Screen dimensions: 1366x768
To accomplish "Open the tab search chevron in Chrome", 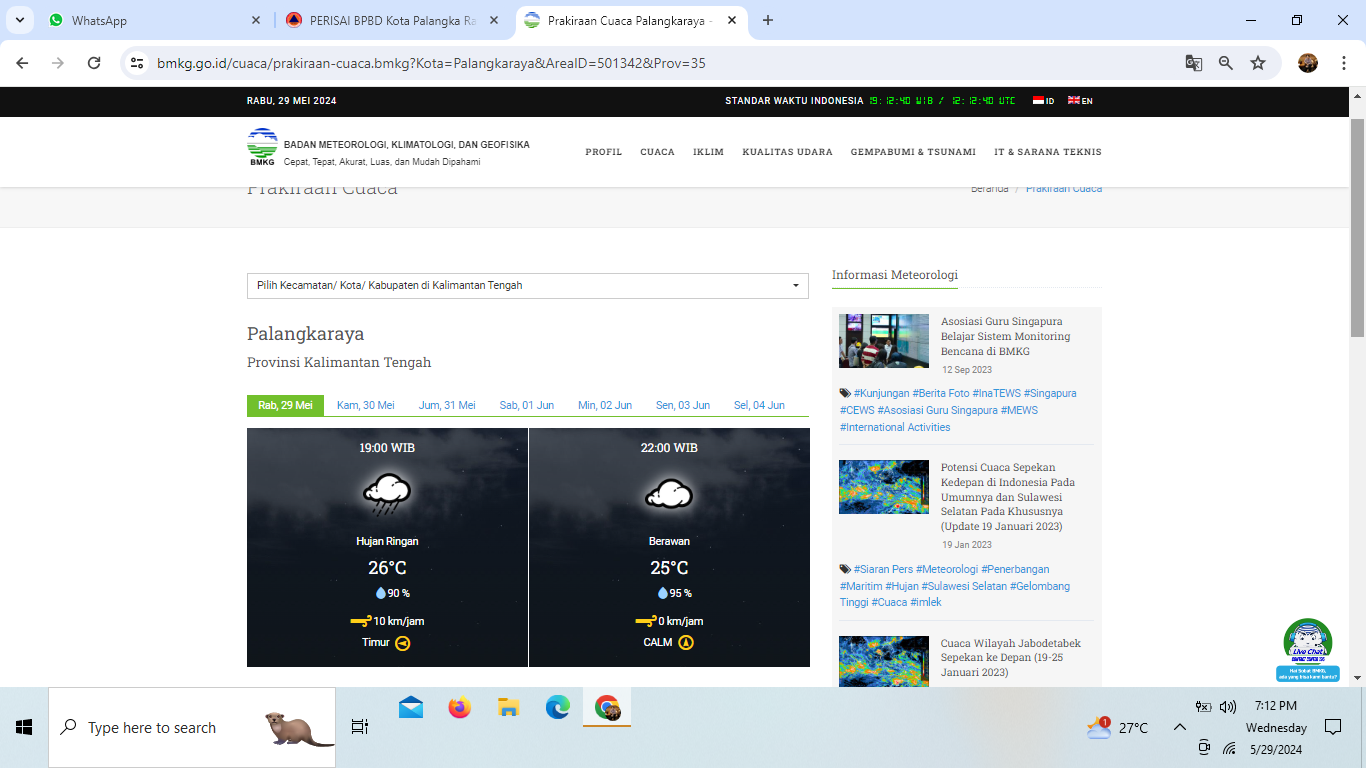I will click(20, 20).
